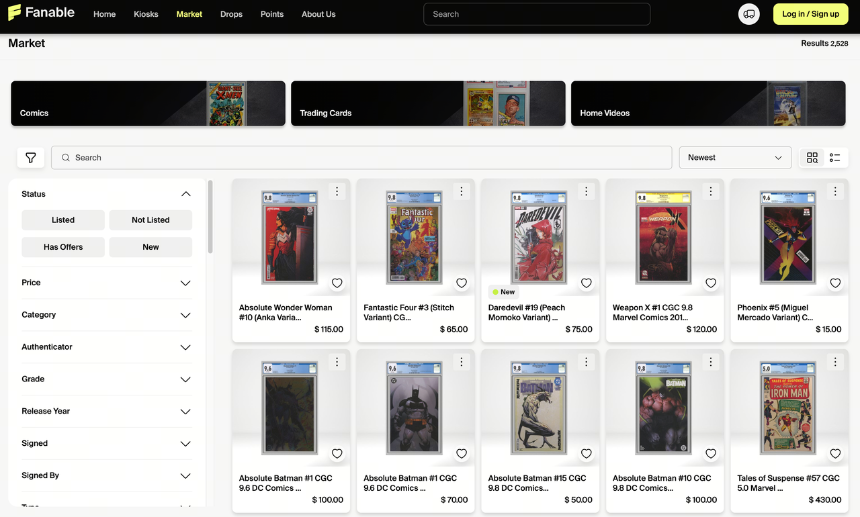Expand the Signed By filter section
Viewport: 860px width, 517px height.
pos(106,475)
